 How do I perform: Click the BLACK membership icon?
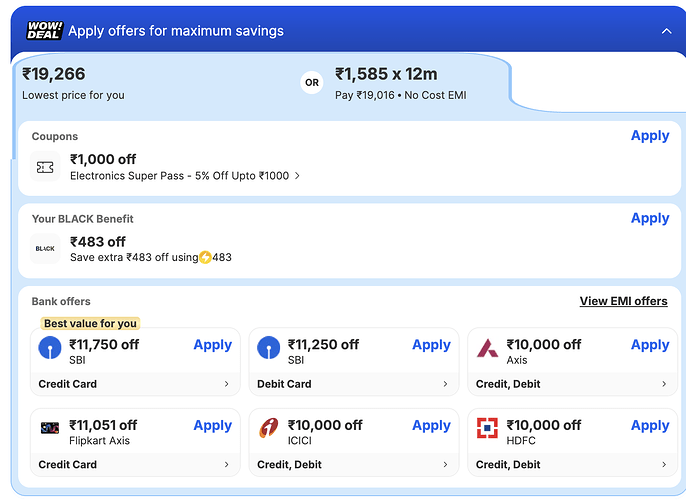coord(45,249)
